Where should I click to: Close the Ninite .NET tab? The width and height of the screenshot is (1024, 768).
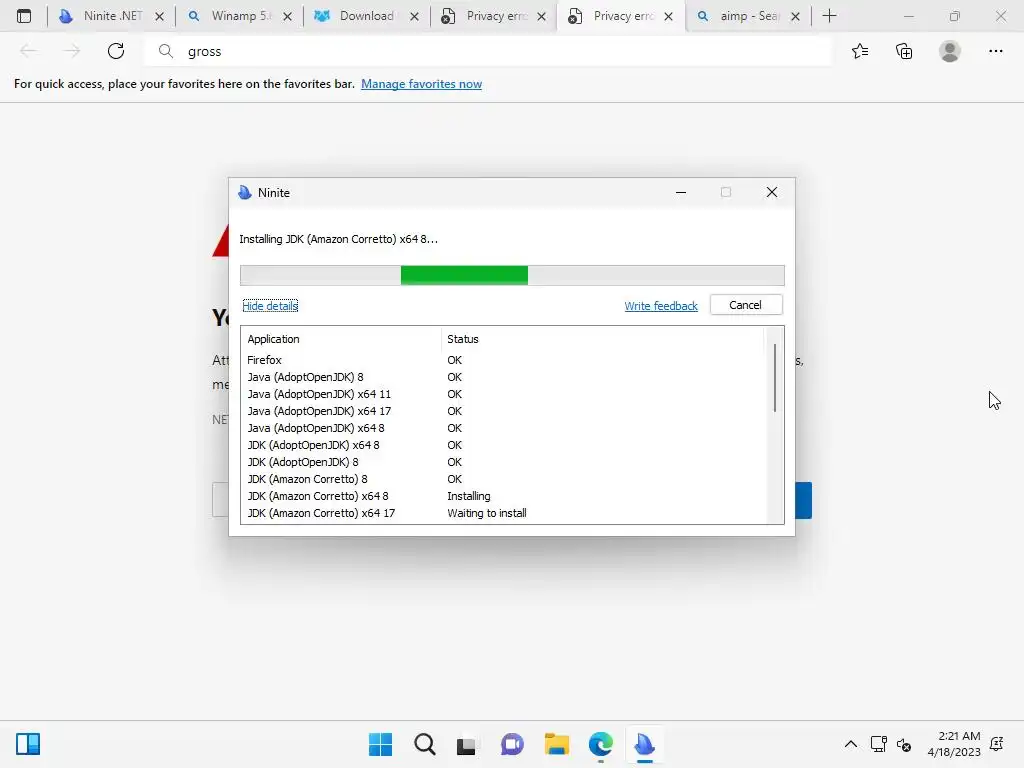tap(159, 16)
